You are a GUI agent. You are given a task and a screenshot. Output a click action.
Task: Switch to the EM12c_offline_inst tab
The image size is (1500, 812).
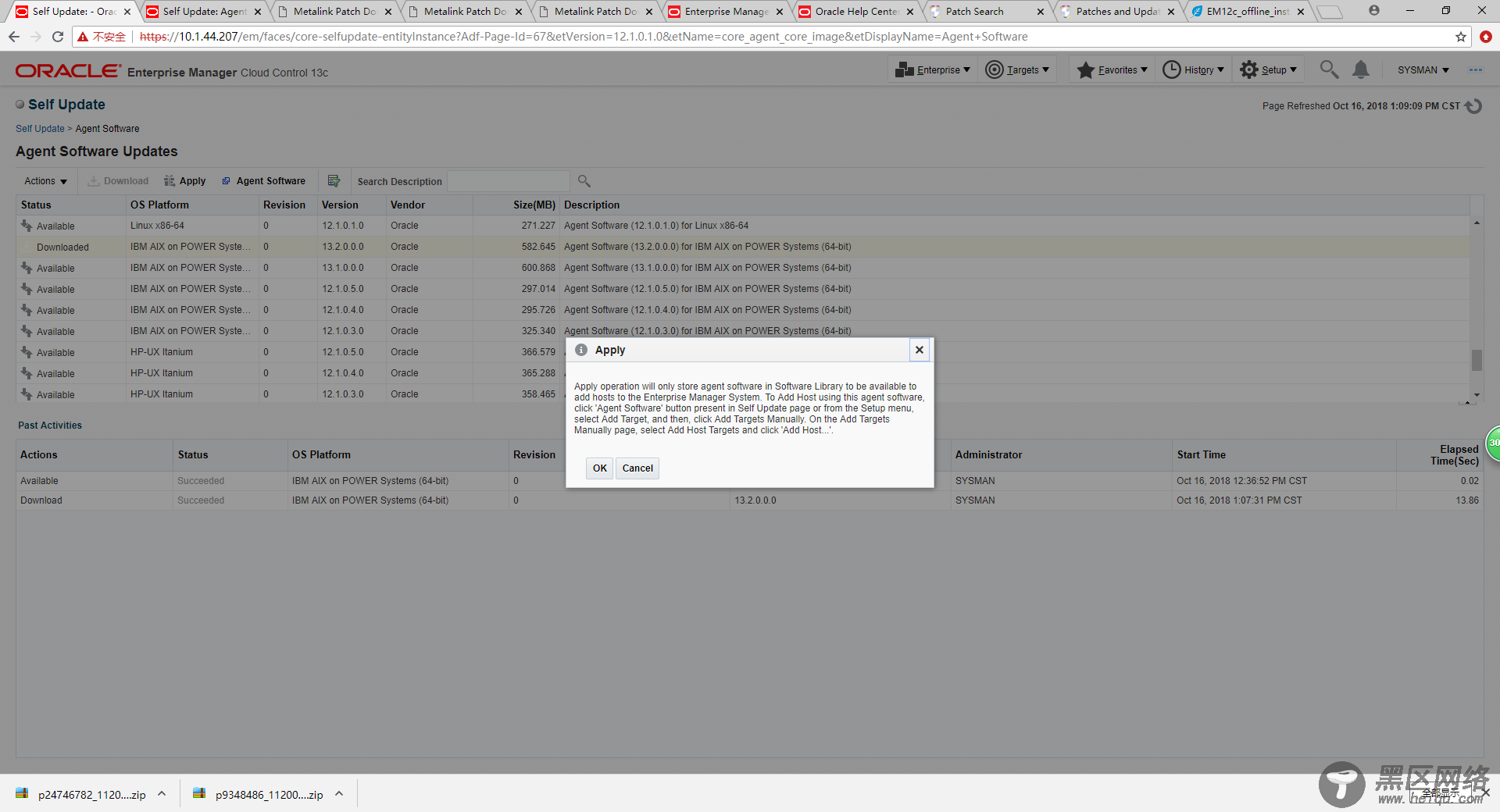1247,12
